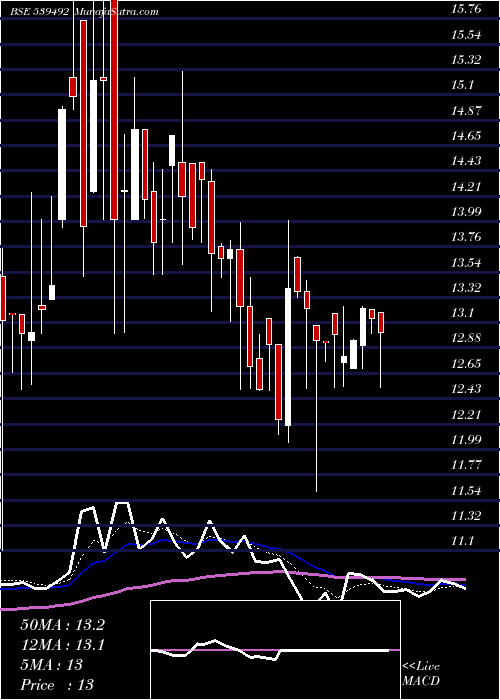Click the 15.32 price axis label
The image size is (500, 700).
[x=466, y=59]
